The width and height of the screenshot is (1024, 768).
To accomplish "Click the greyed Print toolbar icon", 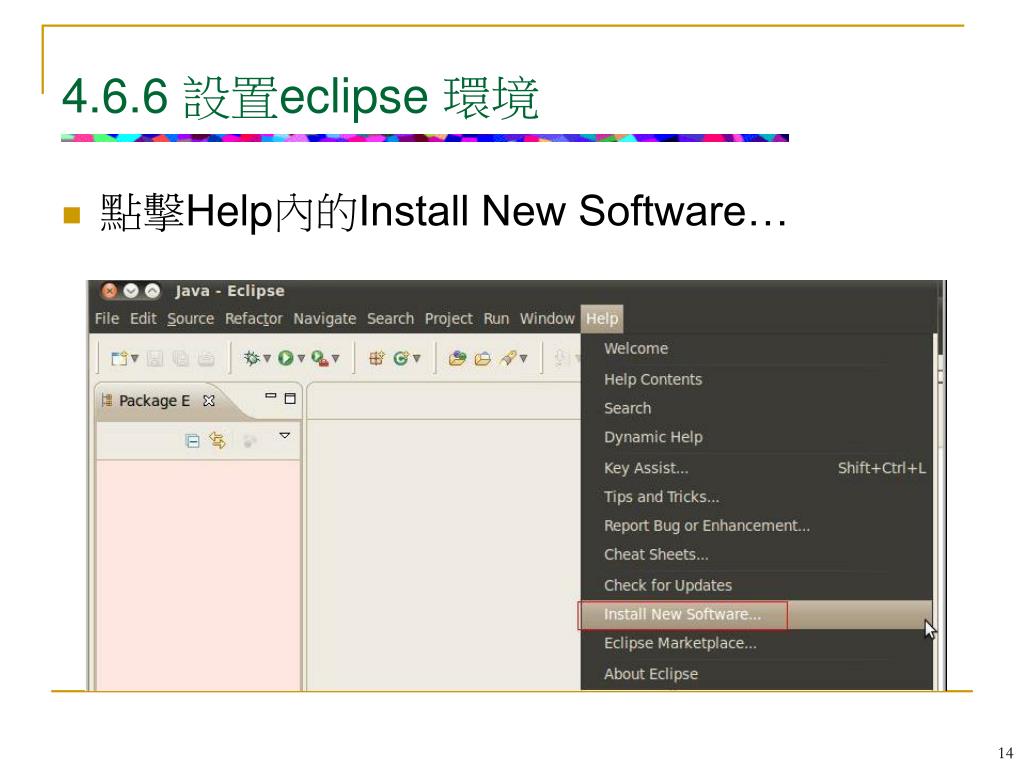I will pos(206,359).
